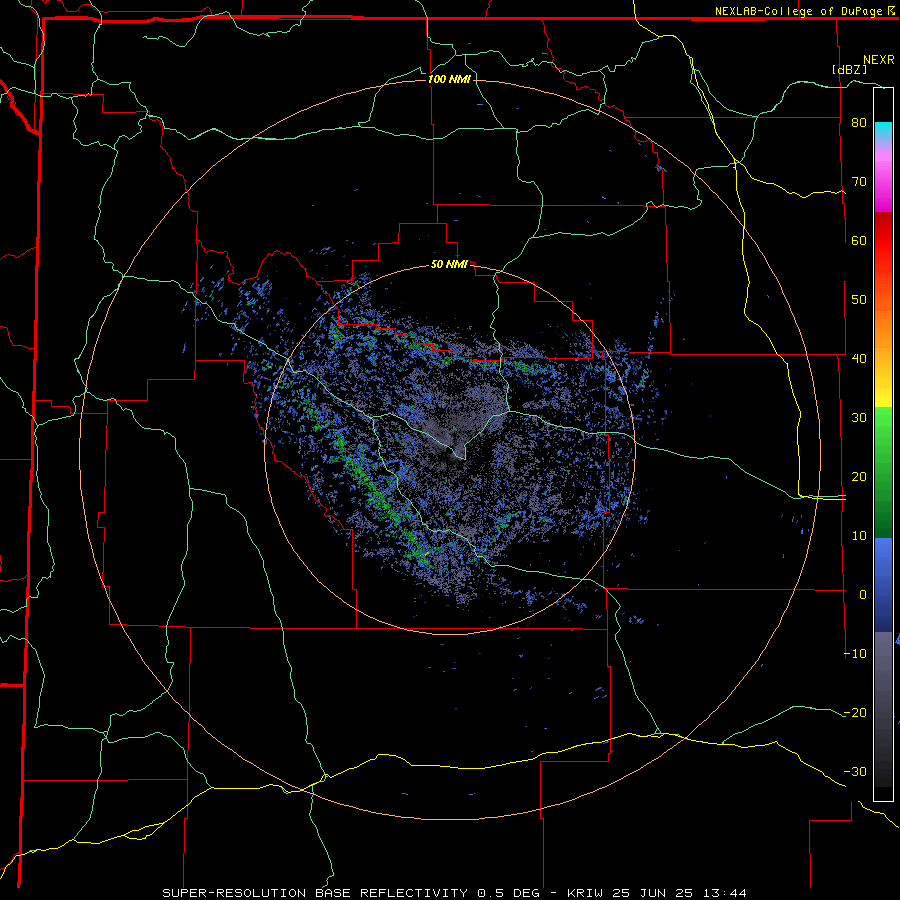Screen dimensions: 900x900
Task: Click the NEXLAB-College of DuPage watermark text
Action: [804, 11]
